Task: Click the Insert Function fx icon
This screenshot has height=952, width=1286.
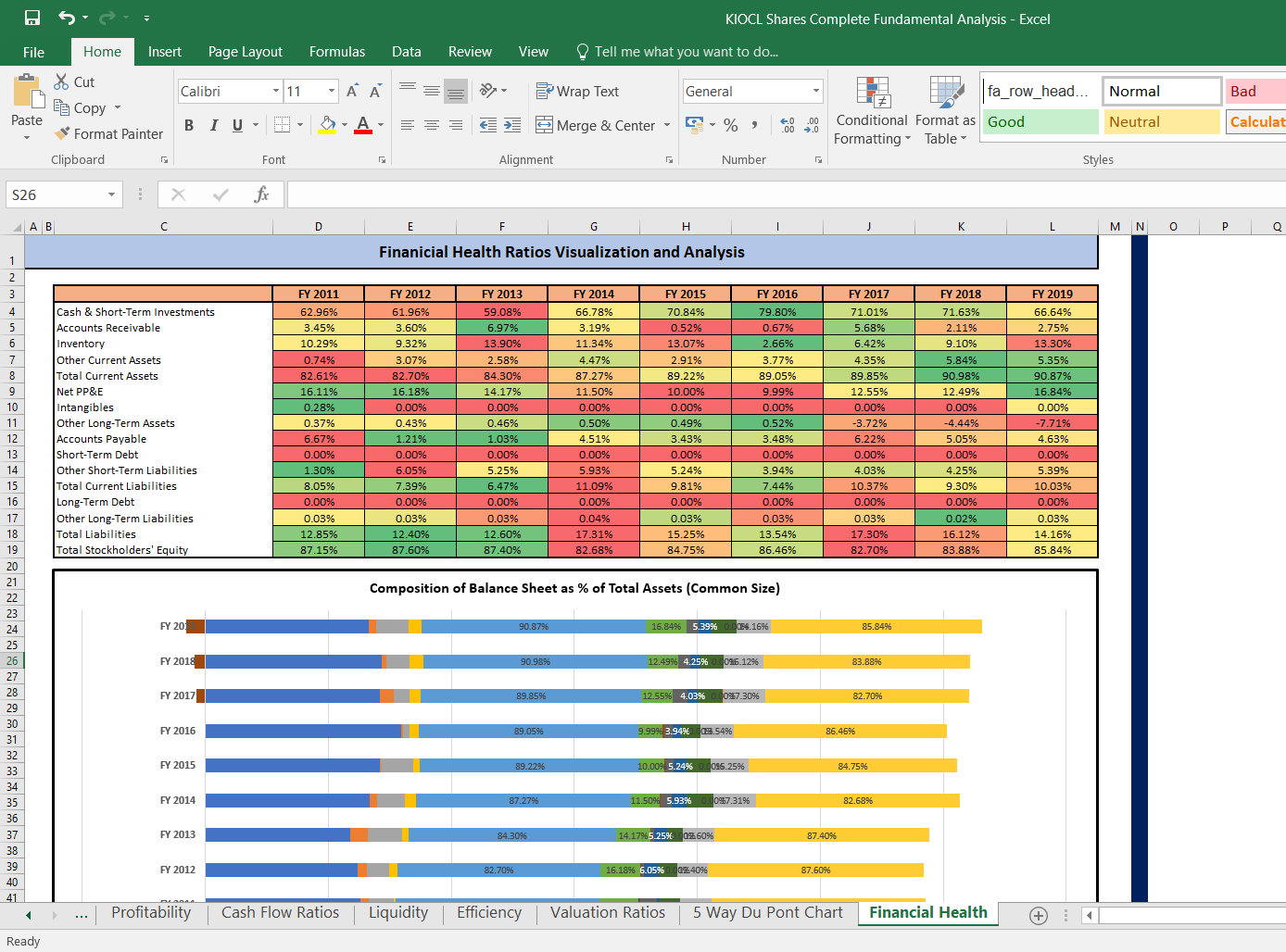Action: pos(261,194)
